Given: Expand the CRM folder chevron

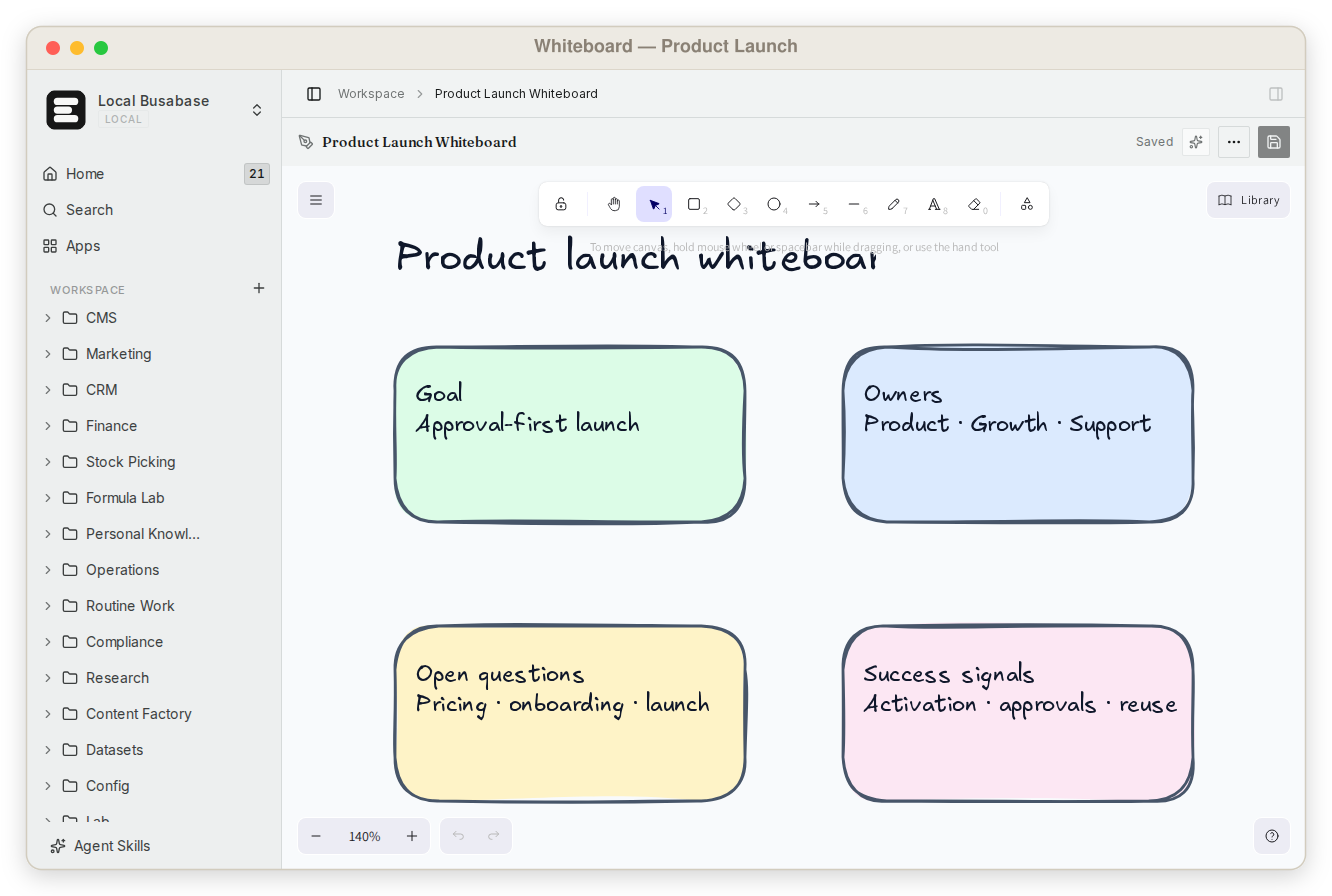Looking at the screenshot, I should pyautogui.click(x=48, y=390).
